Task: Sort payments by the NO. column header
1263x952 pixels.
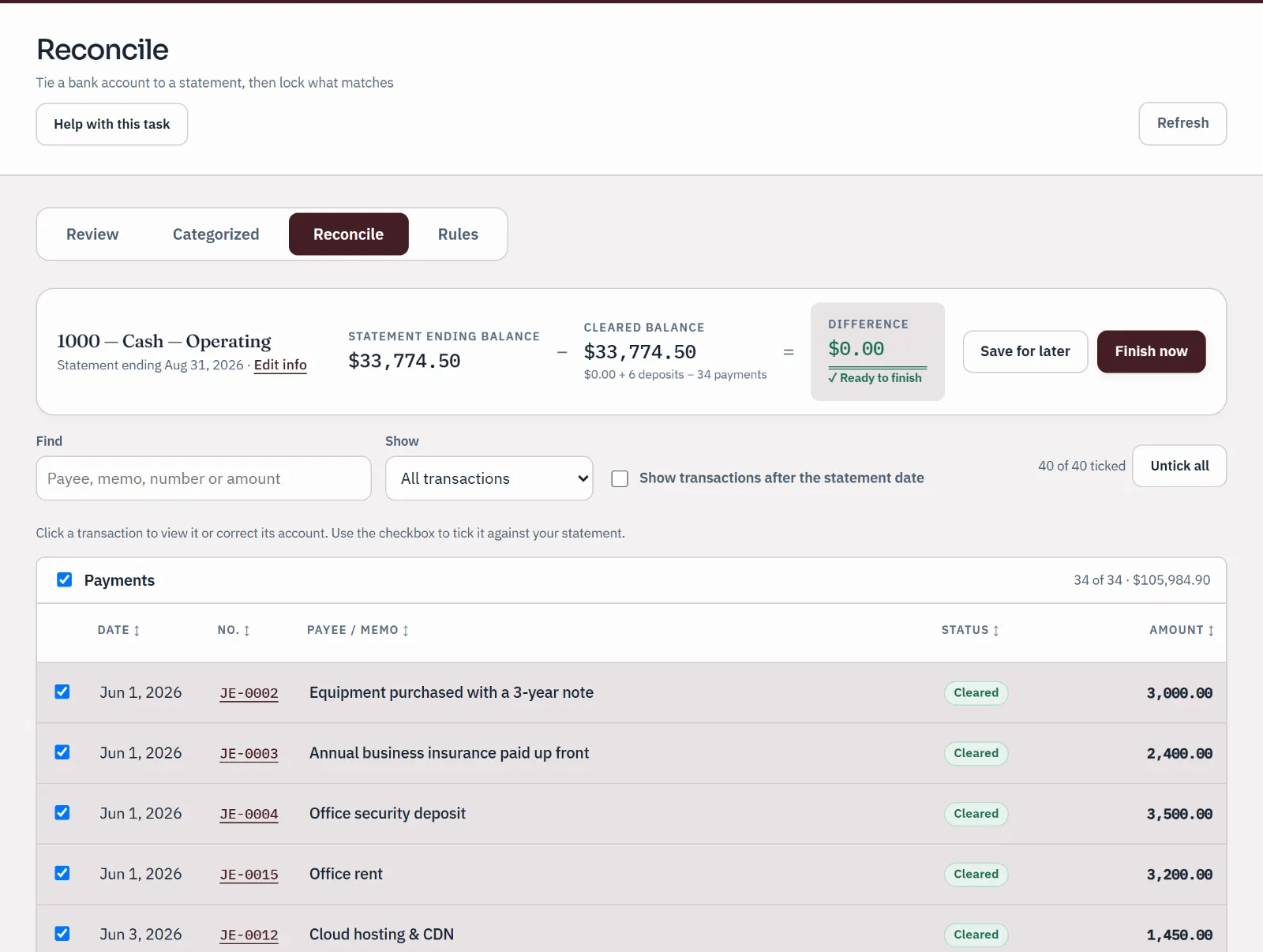Action: point(234,630)
